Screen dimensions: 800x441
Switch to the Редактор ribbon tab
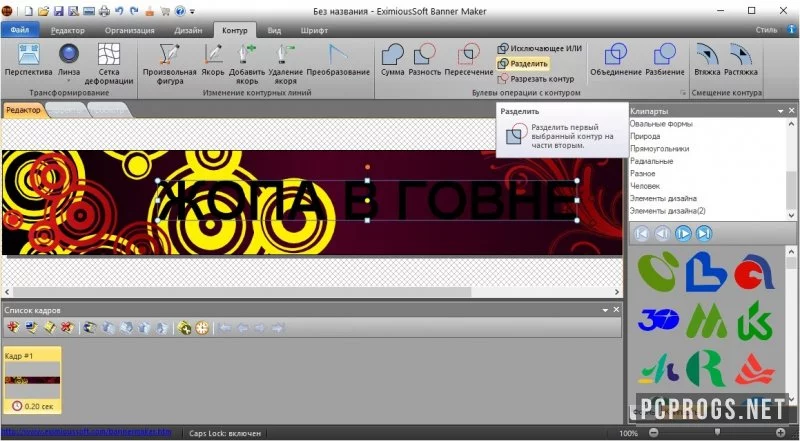(67, 31)
